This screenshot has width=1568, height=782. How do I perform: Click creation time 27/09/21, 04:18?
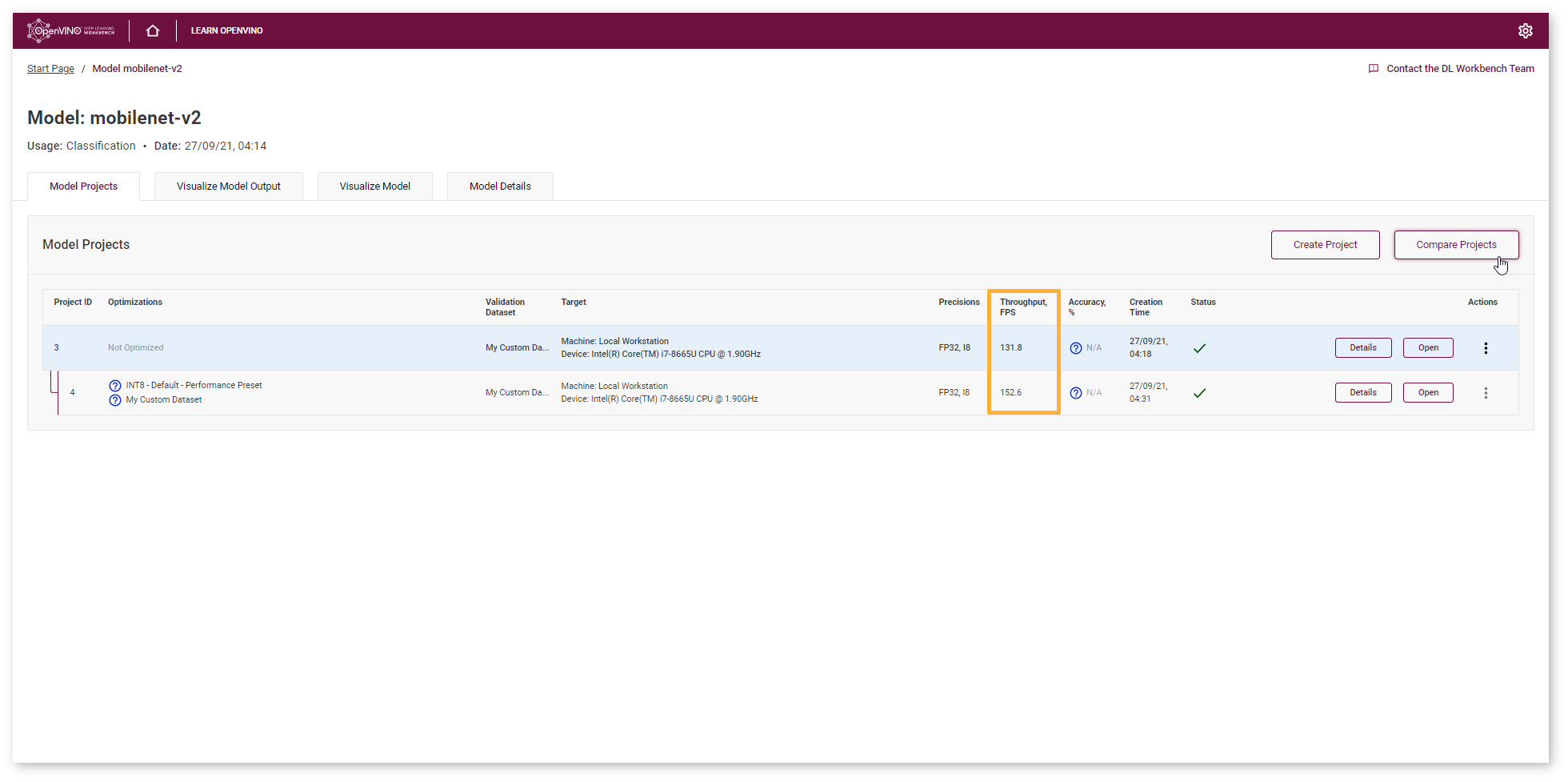(1149, 348)
